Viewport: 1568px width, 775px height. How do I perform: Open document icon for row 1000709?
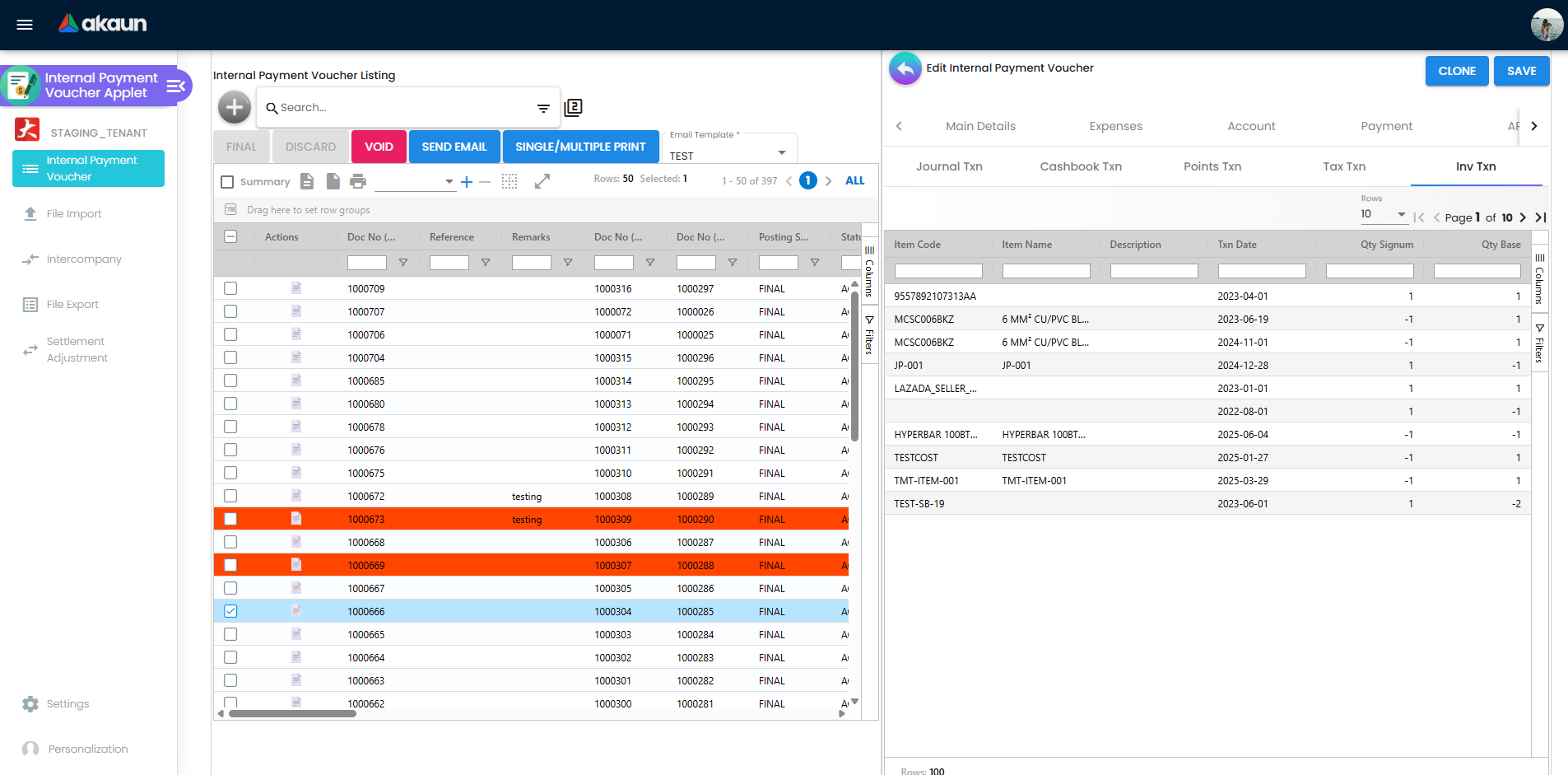(296, 288)
